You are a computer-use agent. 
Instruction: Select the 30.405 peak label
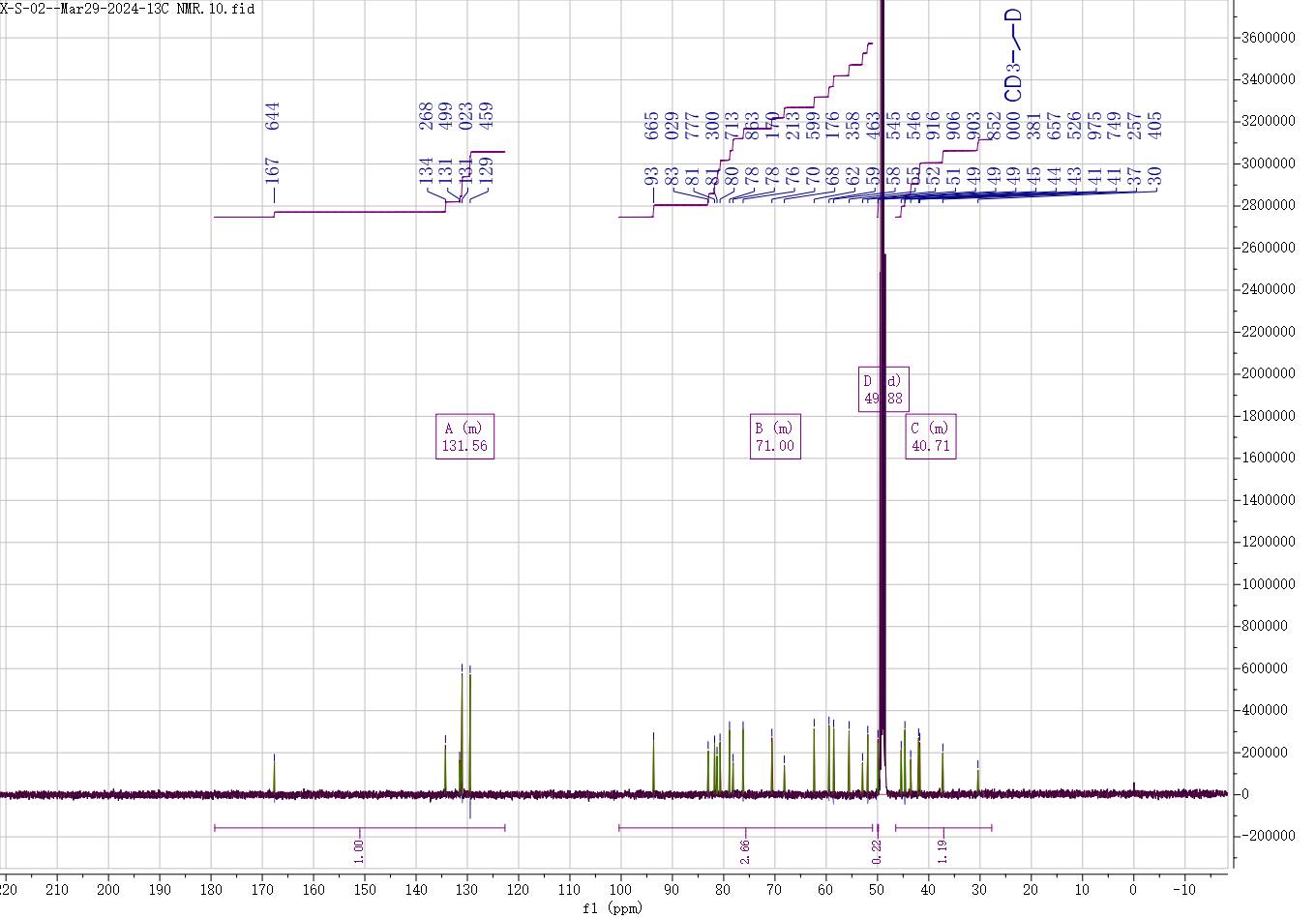pos(1153,148)
